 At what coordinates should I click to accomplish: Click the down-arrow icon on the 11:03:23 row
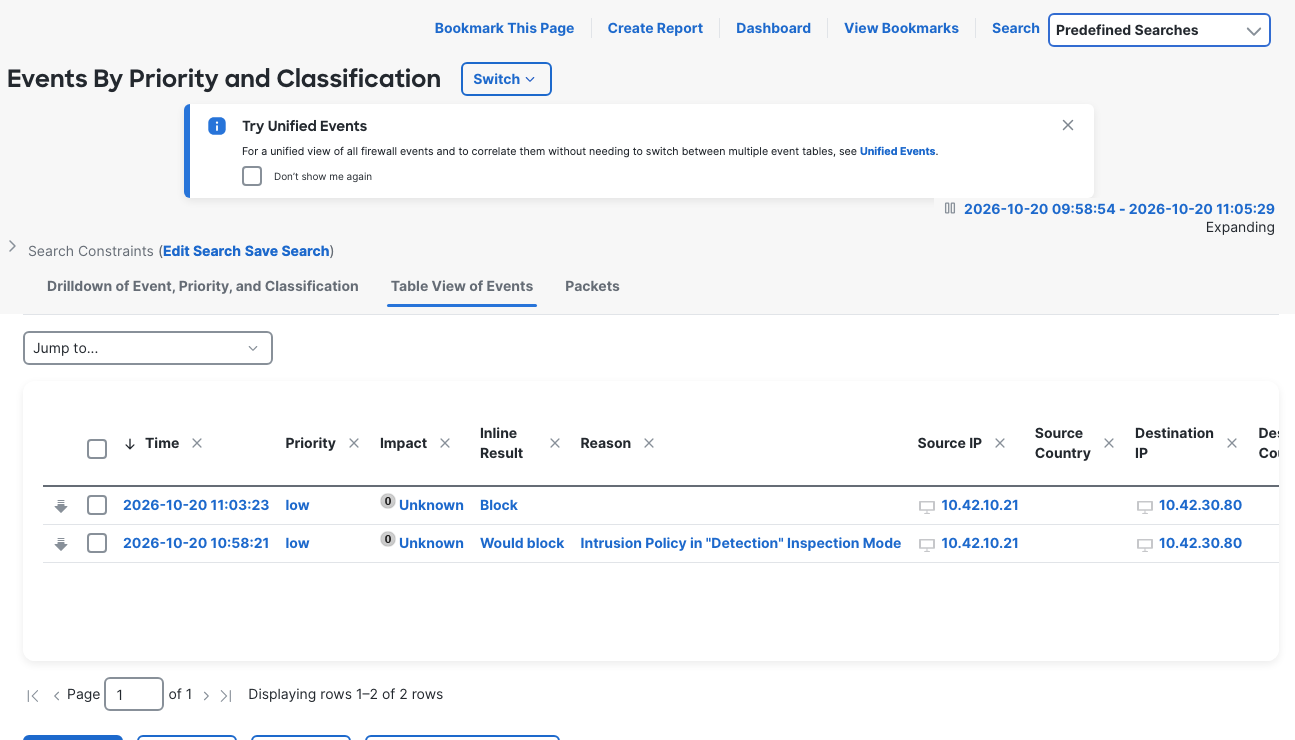click(x=61, y=506)
